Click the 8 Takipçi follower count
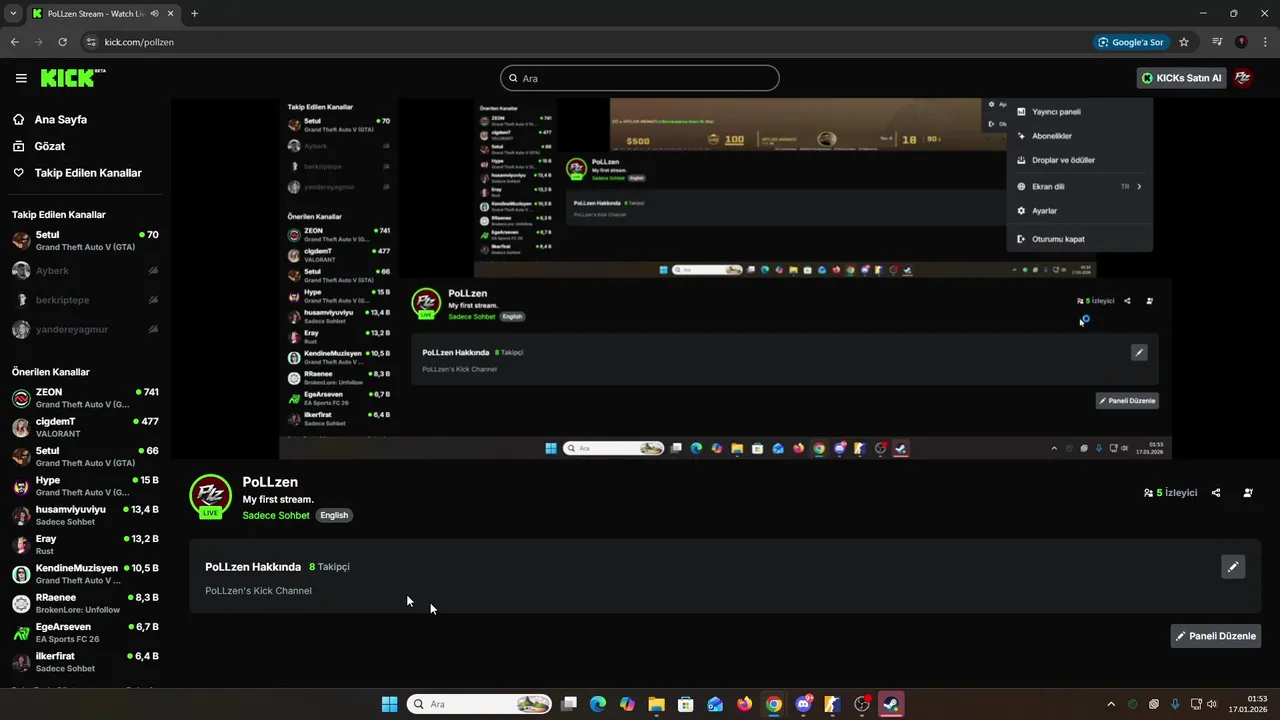The image size is (1280, 720). pyautogui.click(x=329, y=567)
